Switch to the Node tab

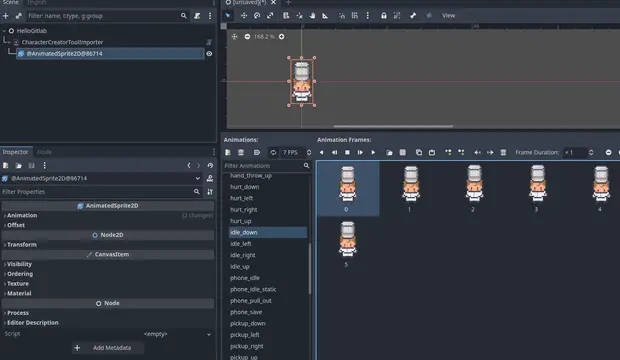(44, 152)
